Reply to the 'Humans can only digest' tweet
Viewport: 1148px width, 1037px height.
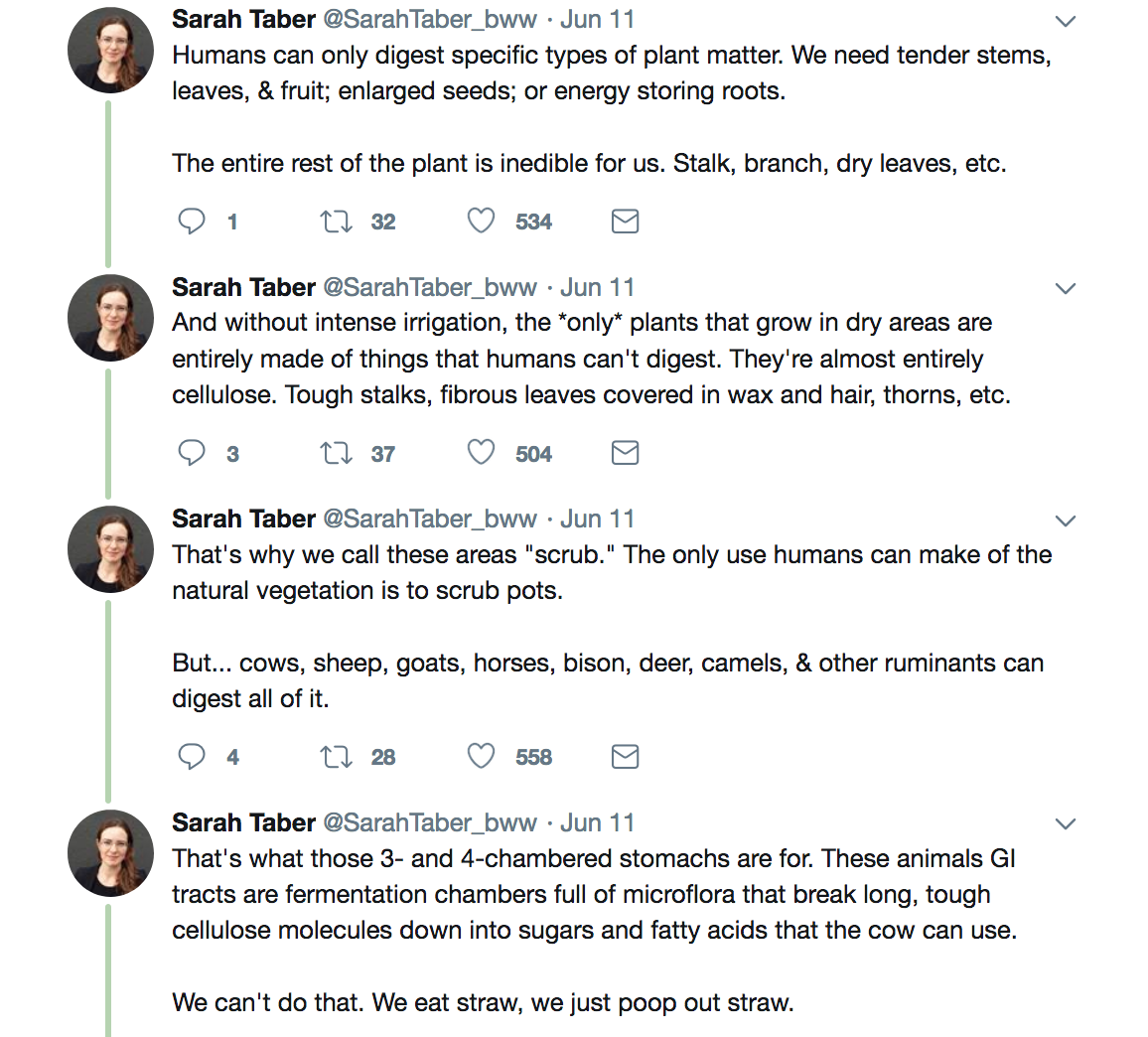192,221
